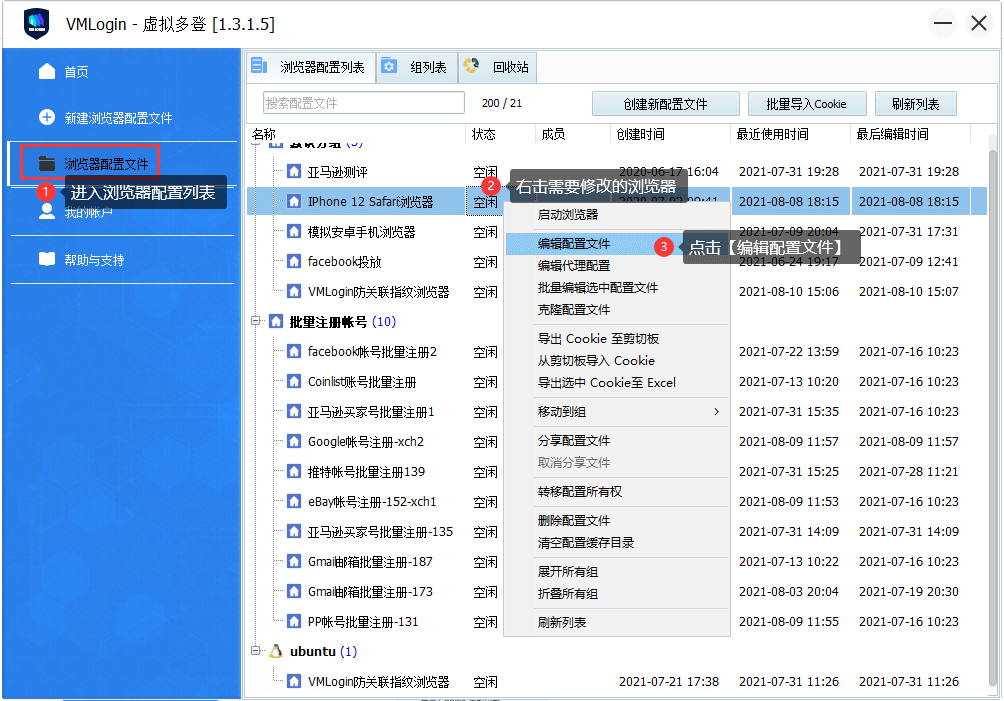Click the icon beside Gmail邮箱批量注册-173
The height and width of the screenshot is (701, 1004).
click(294, 592)
